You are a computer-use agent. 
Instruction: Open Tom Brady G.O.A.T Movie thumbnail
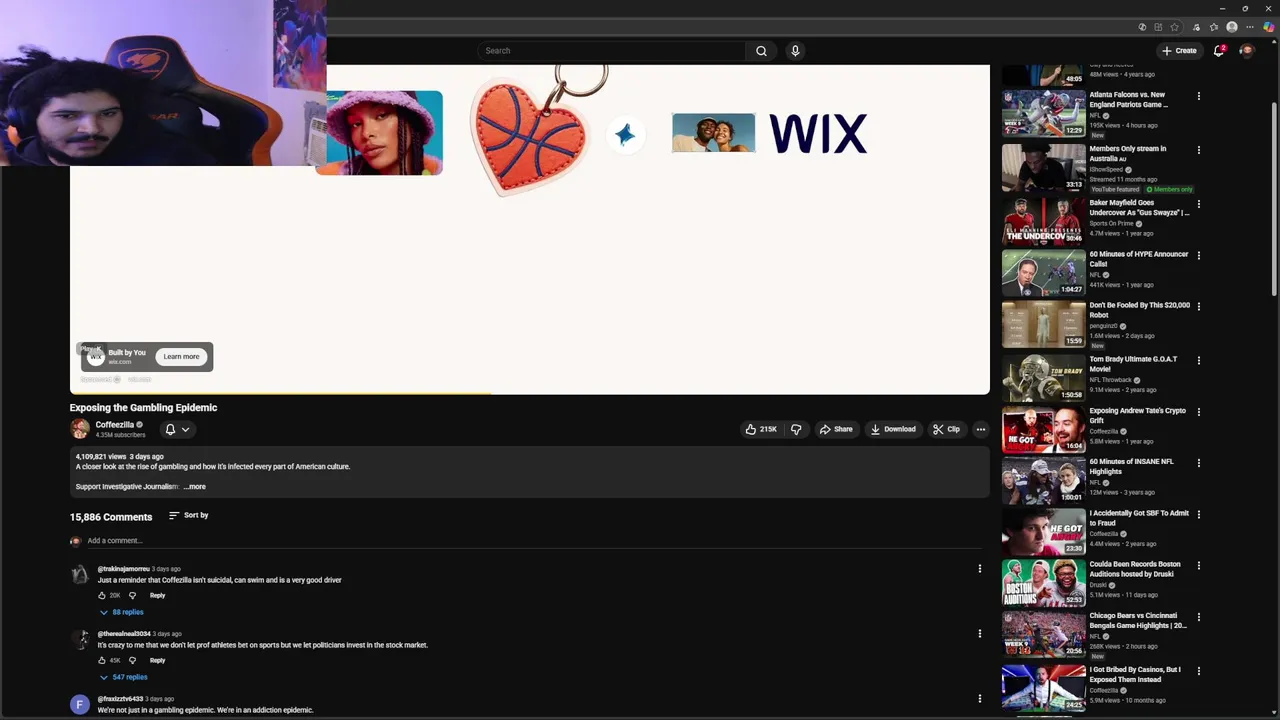pos(1044,378)
